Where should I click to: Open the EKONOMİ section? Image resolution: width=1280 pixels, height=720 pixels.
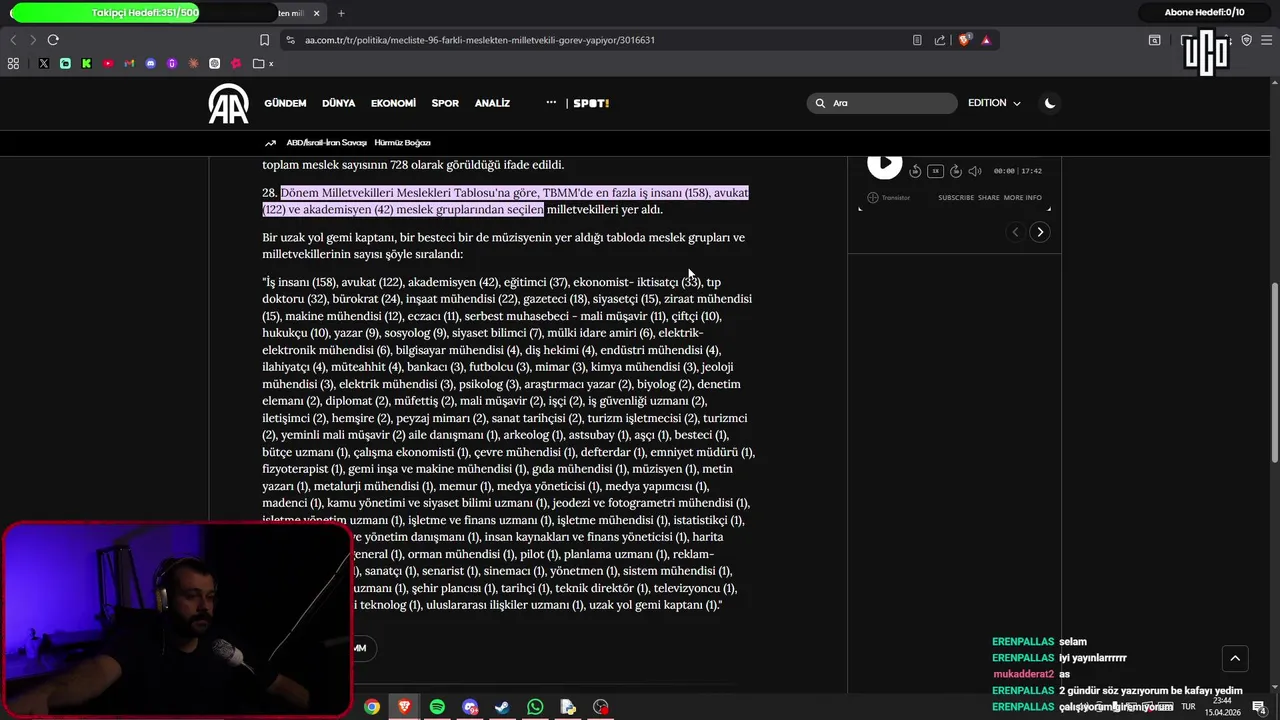393,103
